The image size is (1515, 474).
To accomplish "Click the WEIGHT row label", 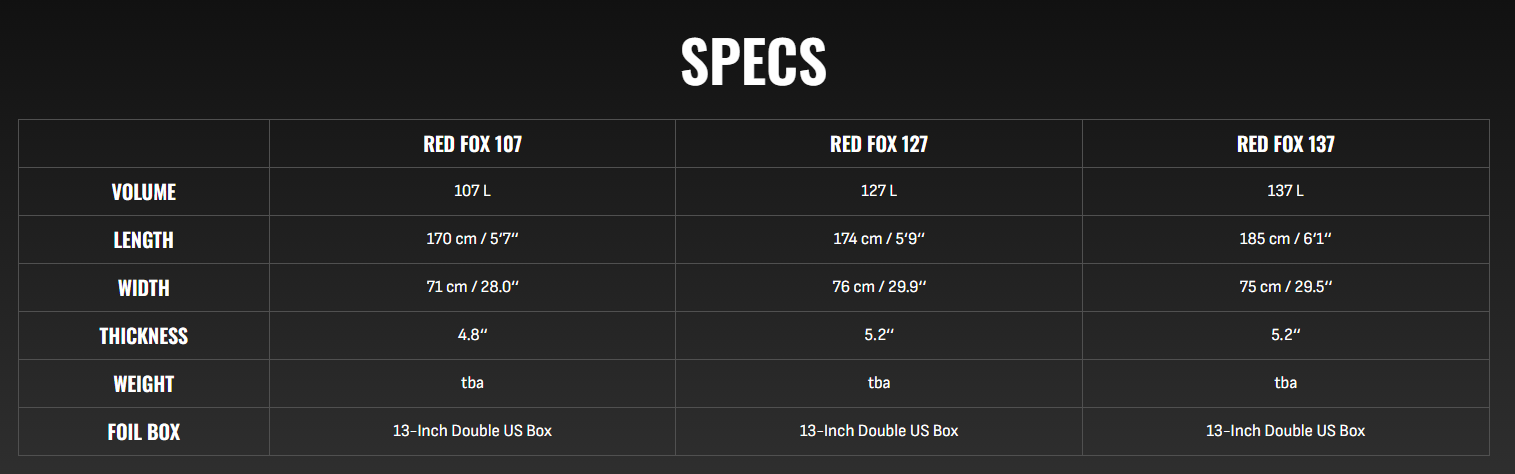I will (144, 384).
